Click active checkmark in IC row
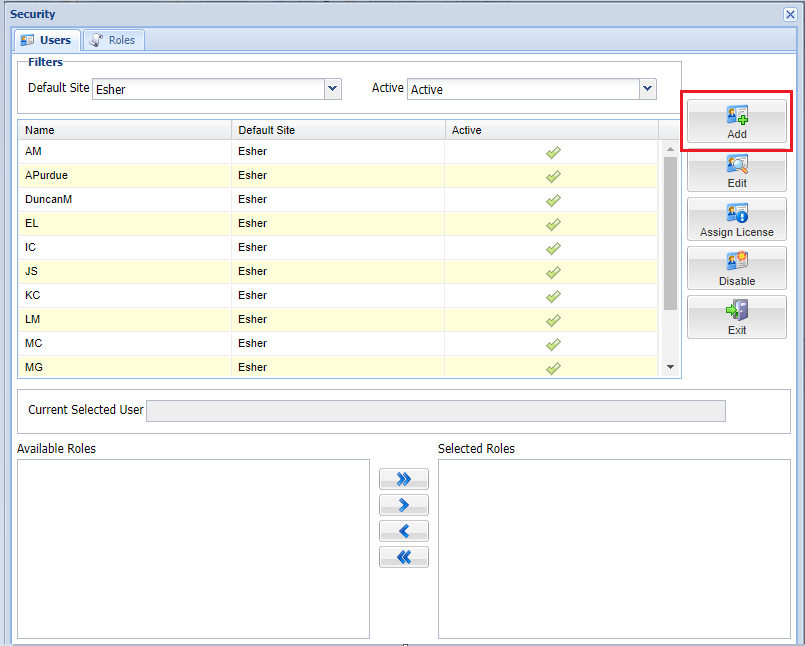Image resolution: width=805 pixels, height=646 pixels. tap(553, 249)
